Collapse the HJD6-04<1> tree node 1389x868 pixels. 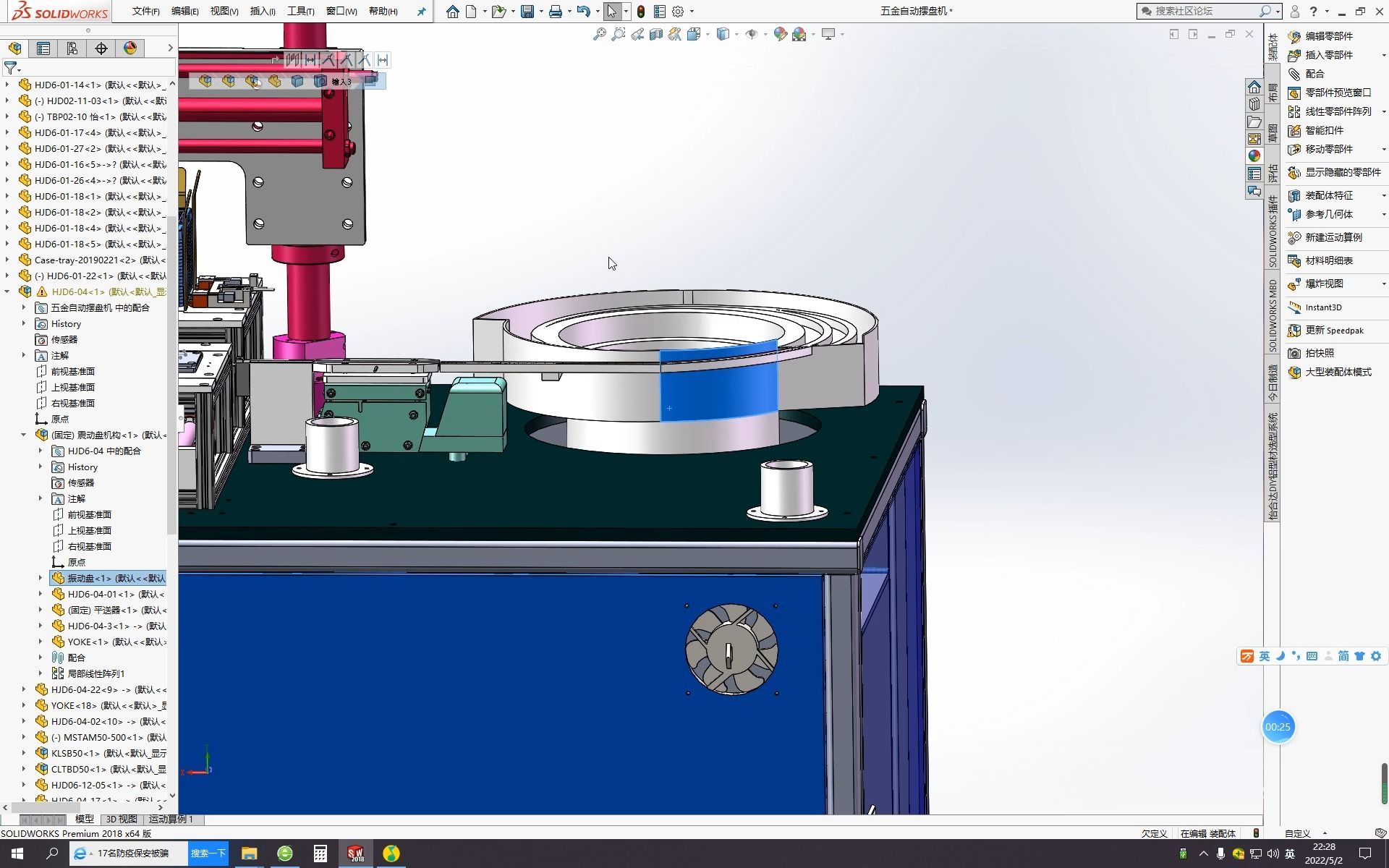(x=7, y=292)
